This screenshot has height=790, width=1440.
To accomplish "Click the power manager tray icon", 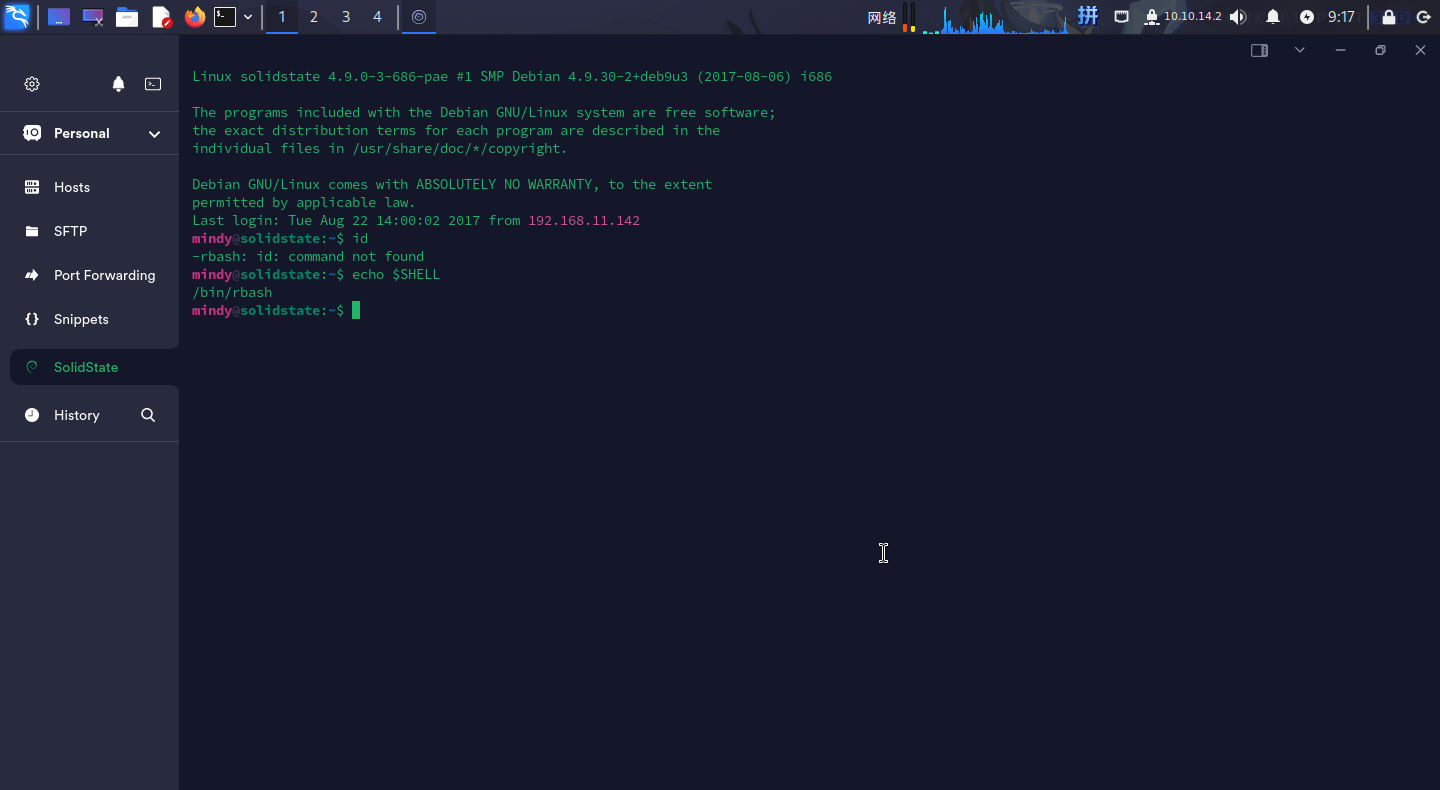I will [1307, 17].
